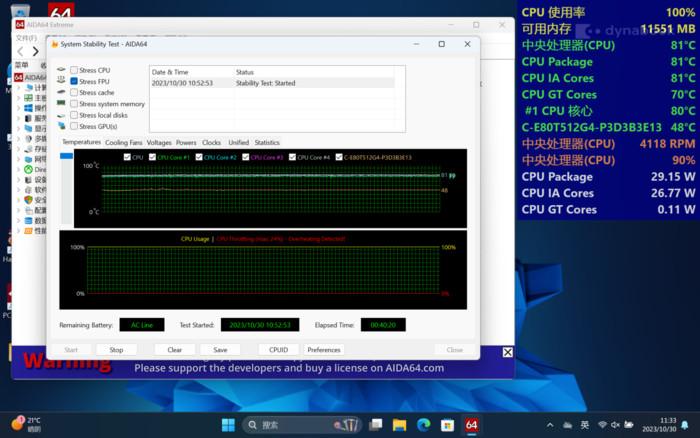Expand the motherboard tree node chevron
Viewport: 700px width, 438px height.
(19, 98)
